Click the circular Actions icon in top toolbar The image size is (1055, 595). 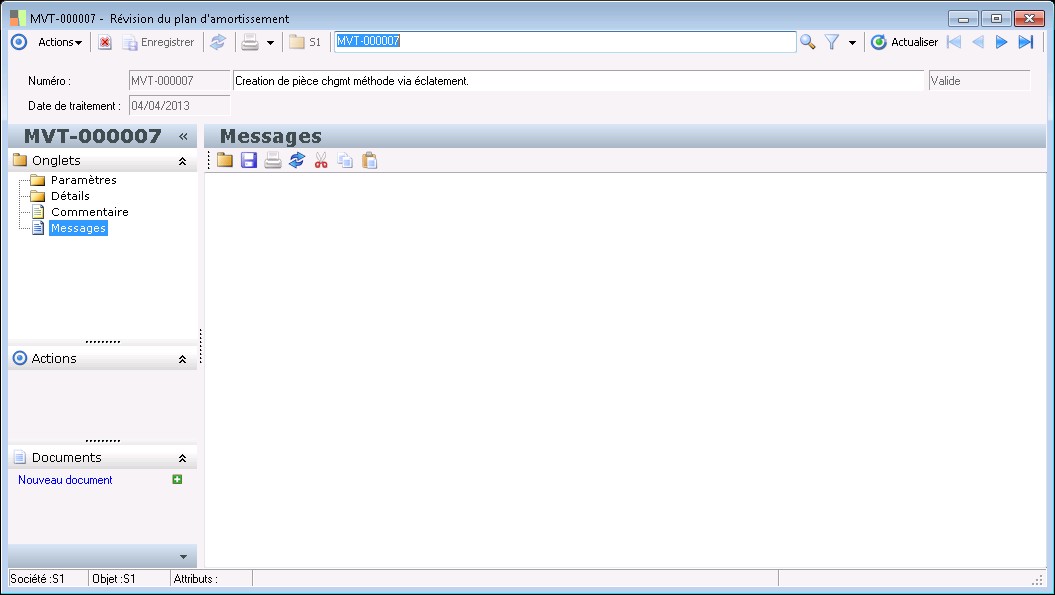(x=20, y=42)
